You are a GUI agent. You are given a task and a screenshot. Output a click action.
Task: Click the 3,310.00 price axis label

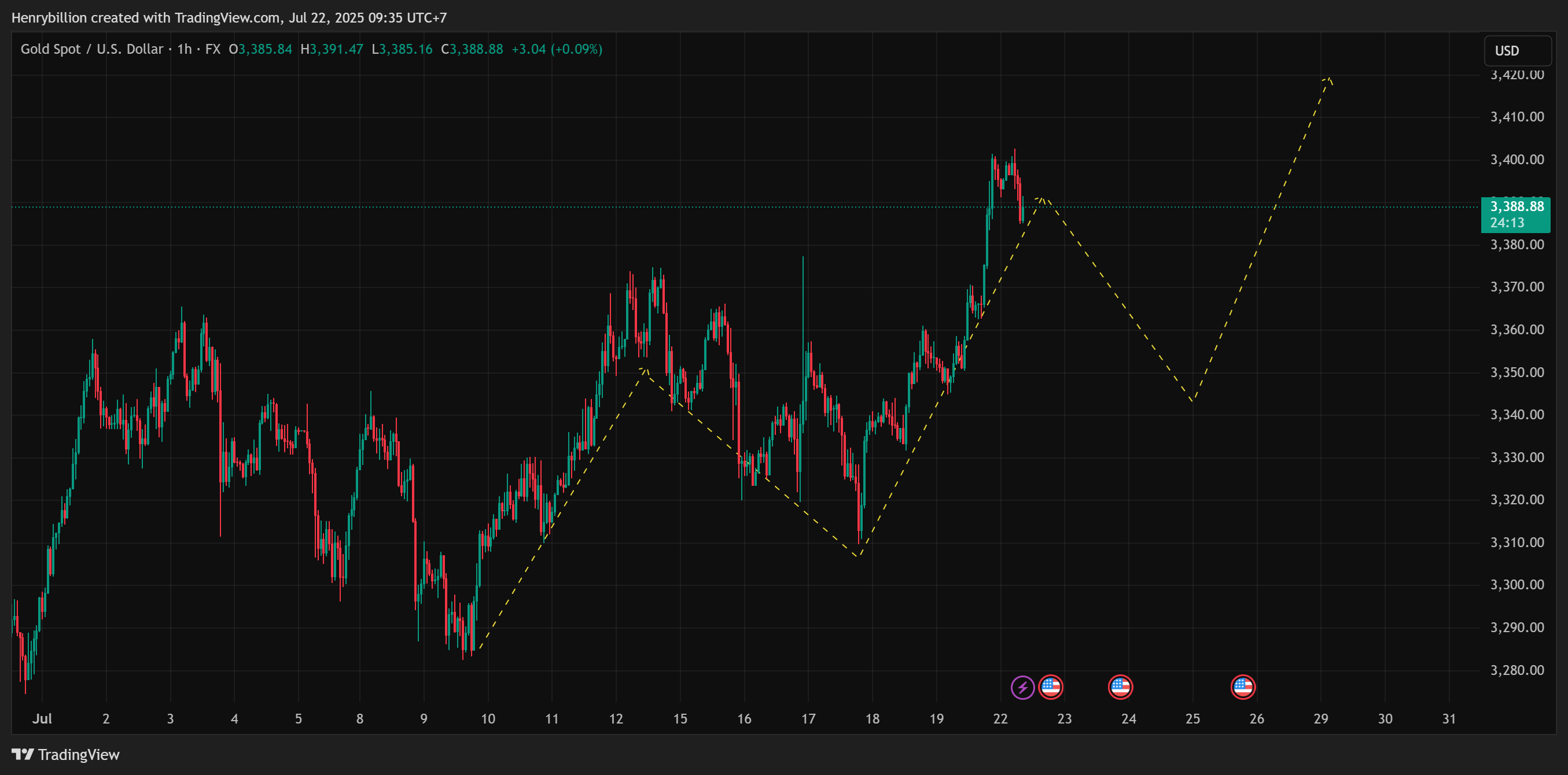[1517, 542]
